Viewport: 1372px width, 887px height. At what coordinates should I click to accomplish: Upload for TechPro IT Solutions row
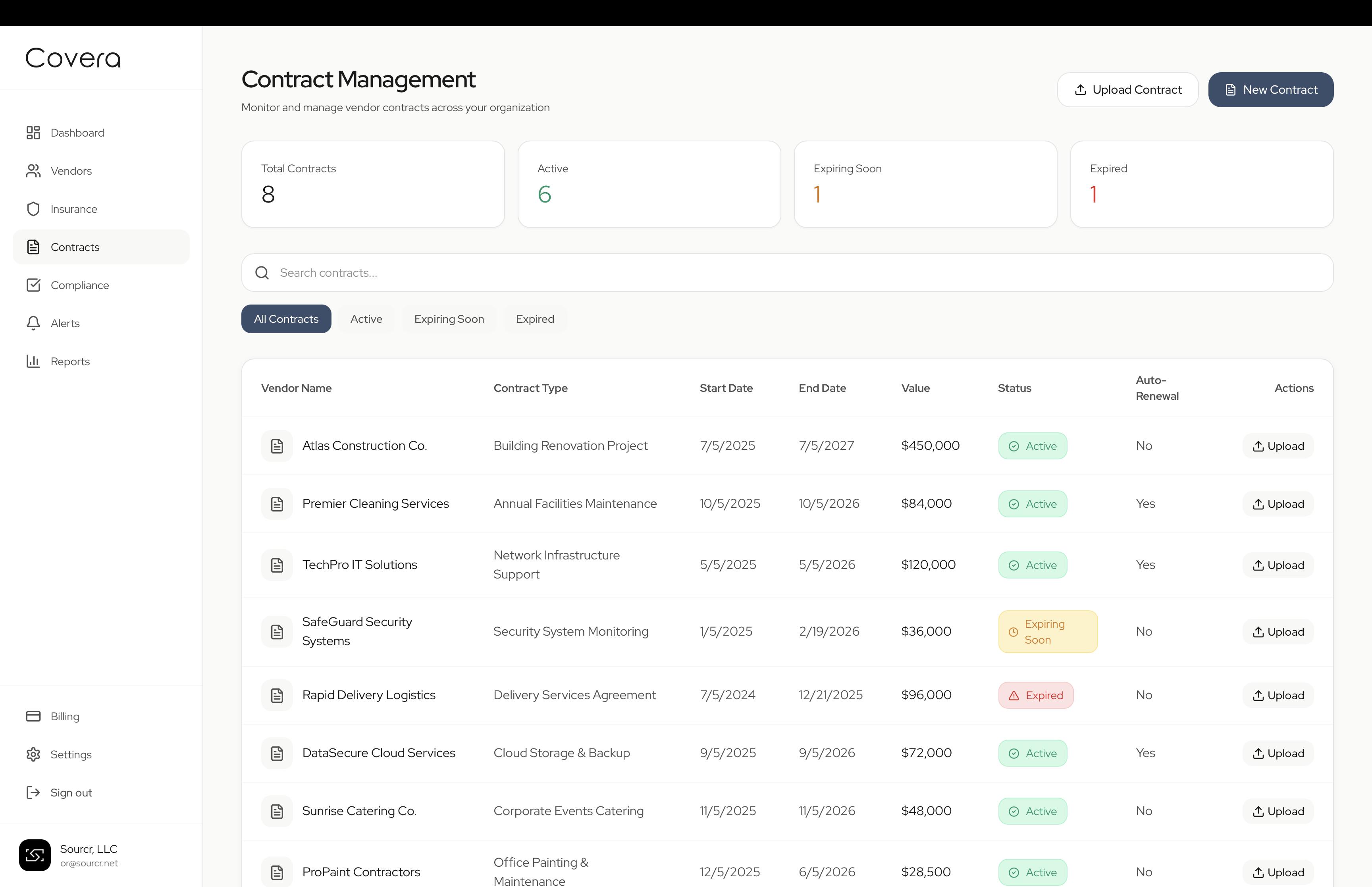click(x=1278, y=565)
